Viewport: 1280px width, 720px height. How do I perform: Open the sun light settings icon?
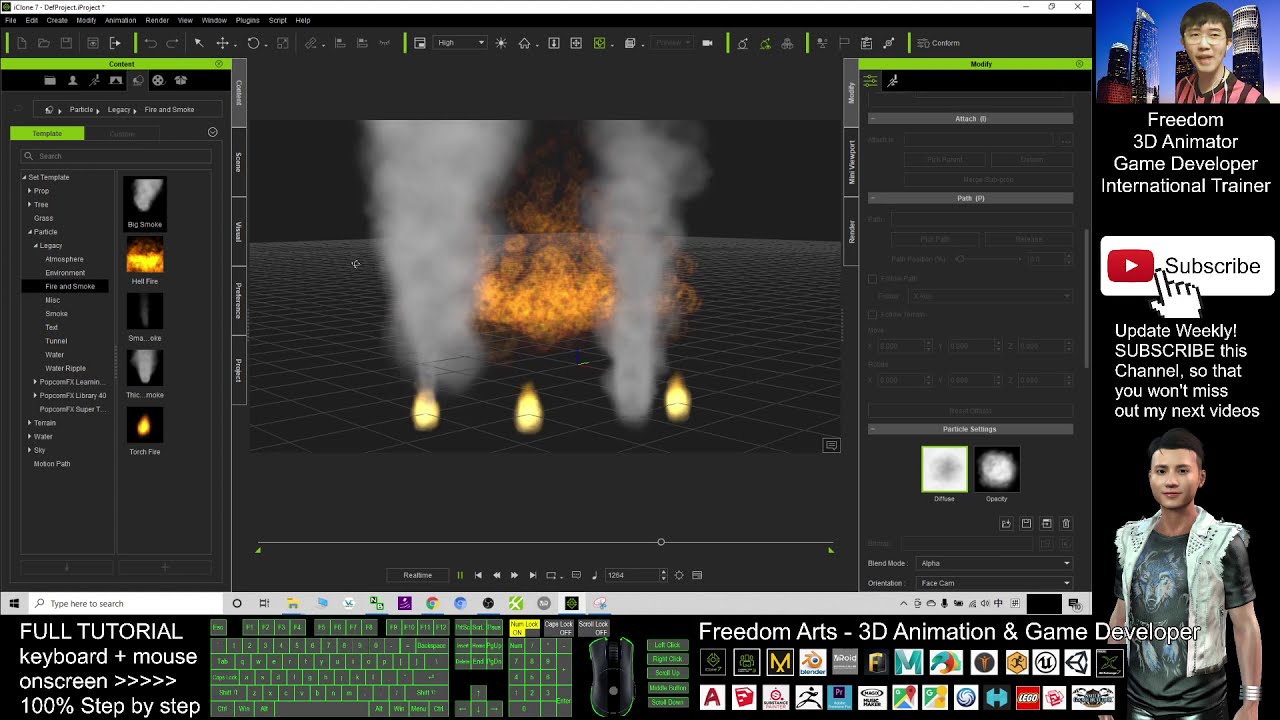pos(501,43)
